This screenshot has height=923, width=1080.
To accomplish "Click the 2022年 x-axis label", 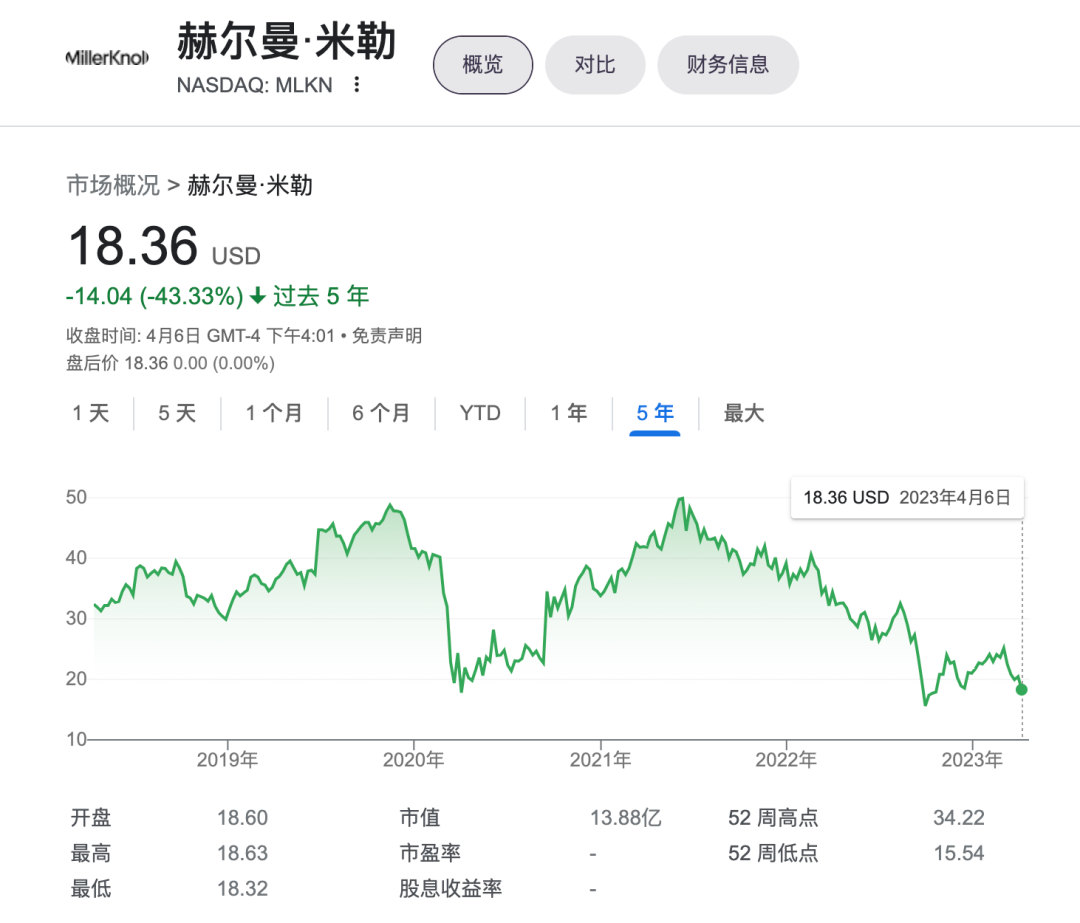I will point(786,760).
